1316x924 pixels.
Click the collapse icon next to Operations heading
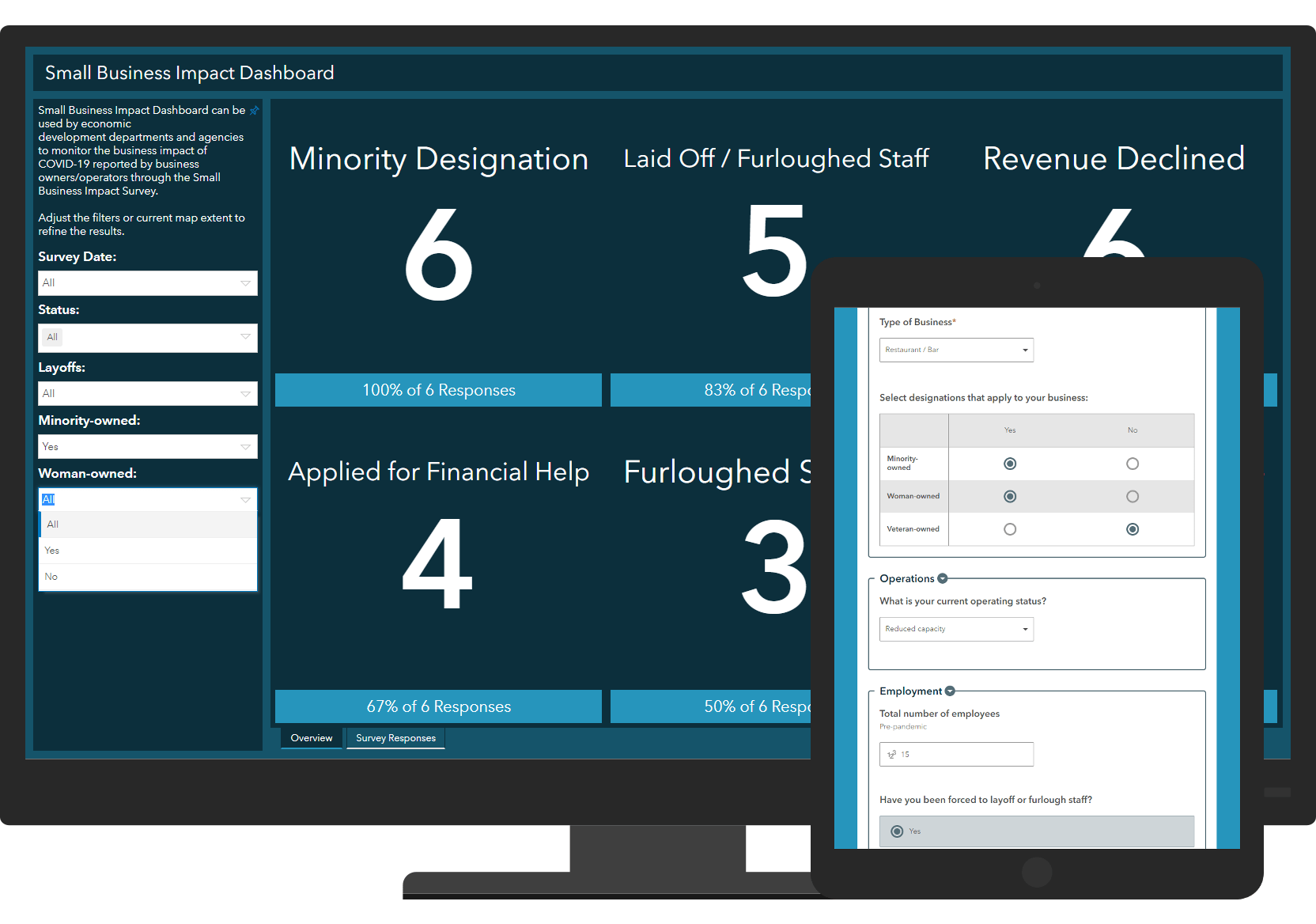pyautogui.click(x=942, y=578)
